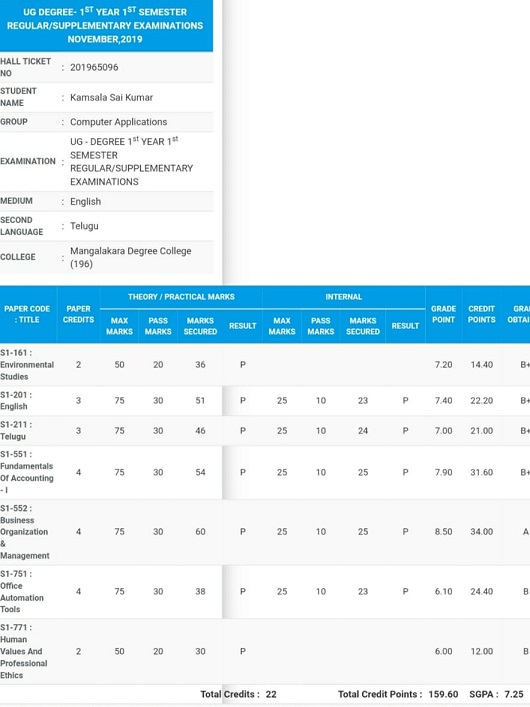The height and width of the screenshot is (707, 530).
Task: Click the Credit Points column header
Action: (x=481, y=314)
